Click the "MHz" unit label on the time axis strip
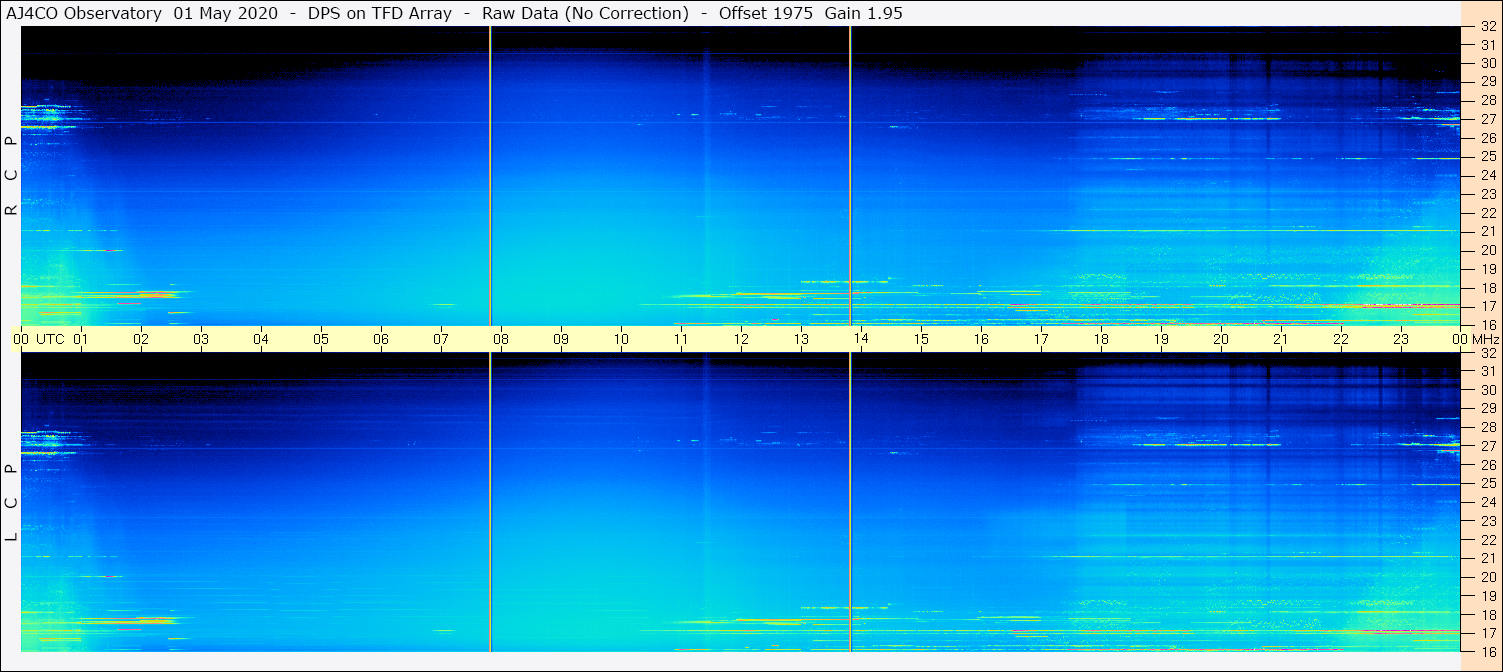The image size is (1503, 672). 1485,339
